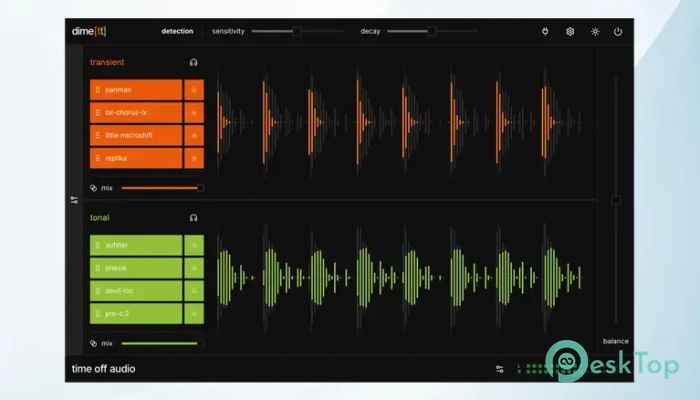Solo the tonal band with headphones icon
The image size is (700, 400).
[193, 217]
